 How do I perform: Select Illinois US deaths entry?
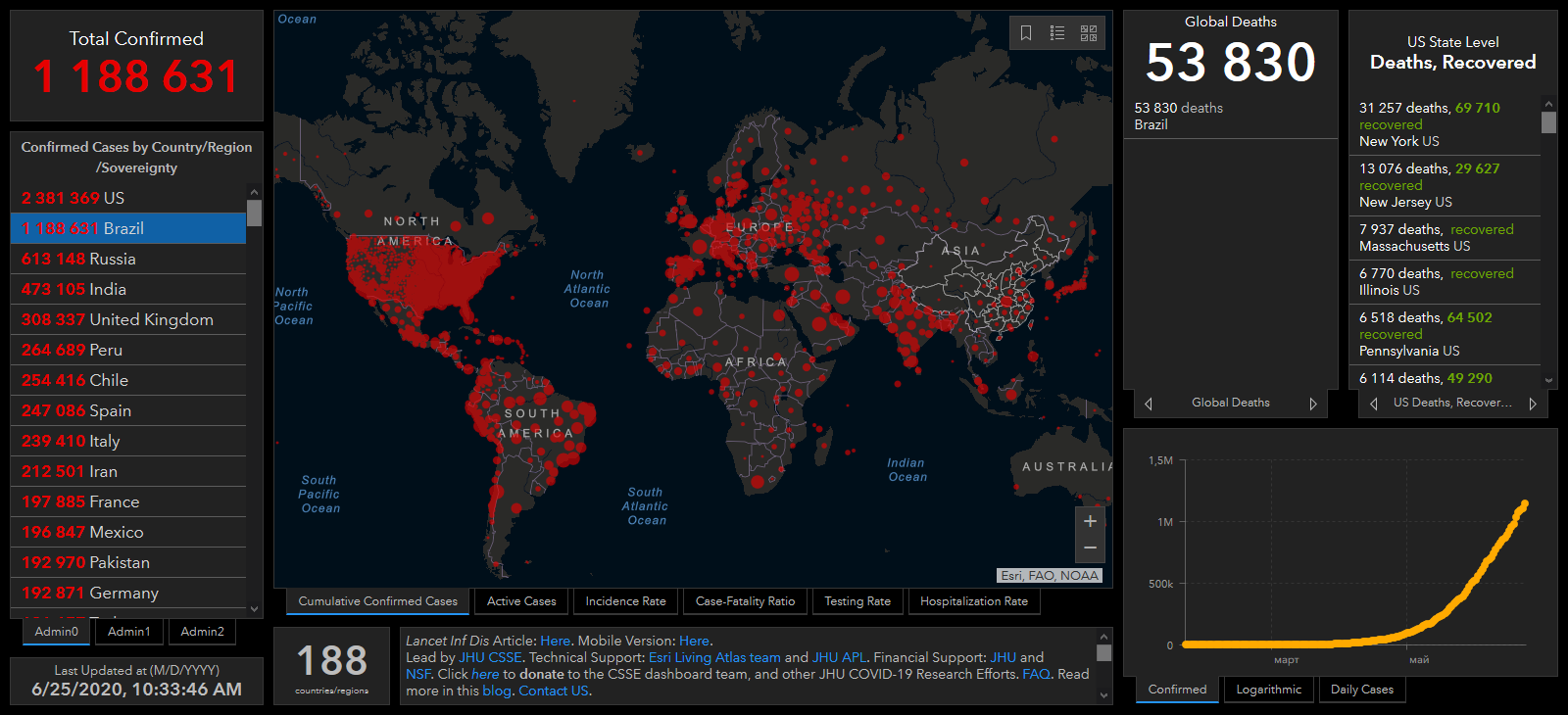pyautogui.click(x=1445, y=282)
